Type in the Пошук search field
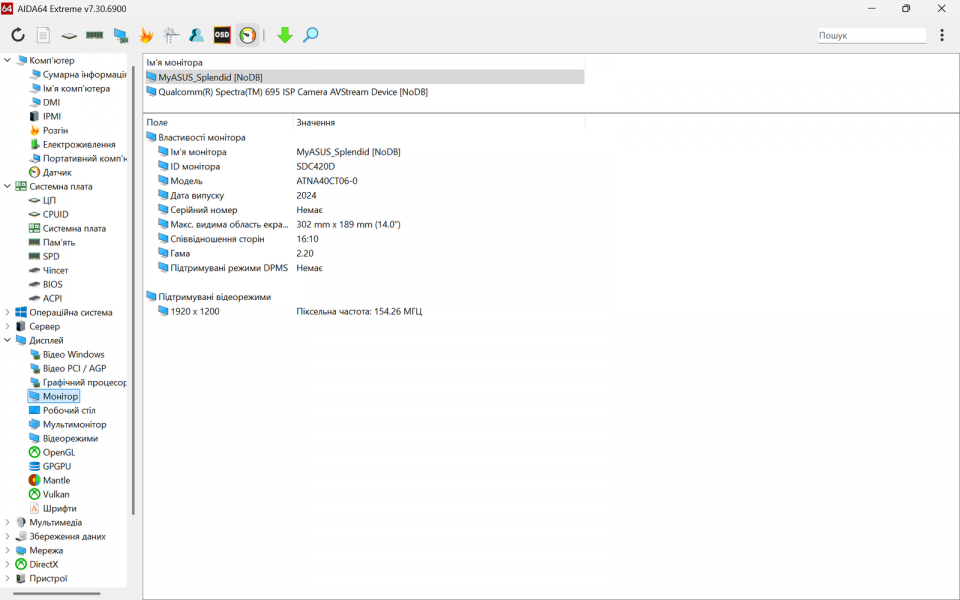The height and width of the screenshot is (600, 960). click(x=871, y=36)
